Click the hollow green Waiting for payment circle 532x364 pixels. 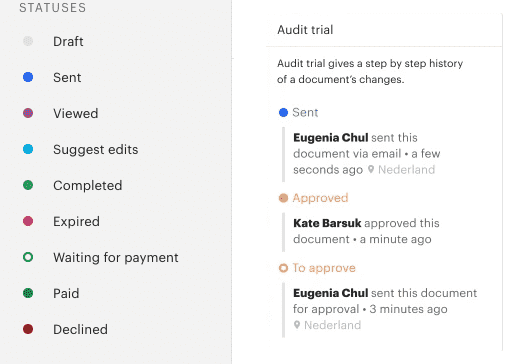coord(28,257)
